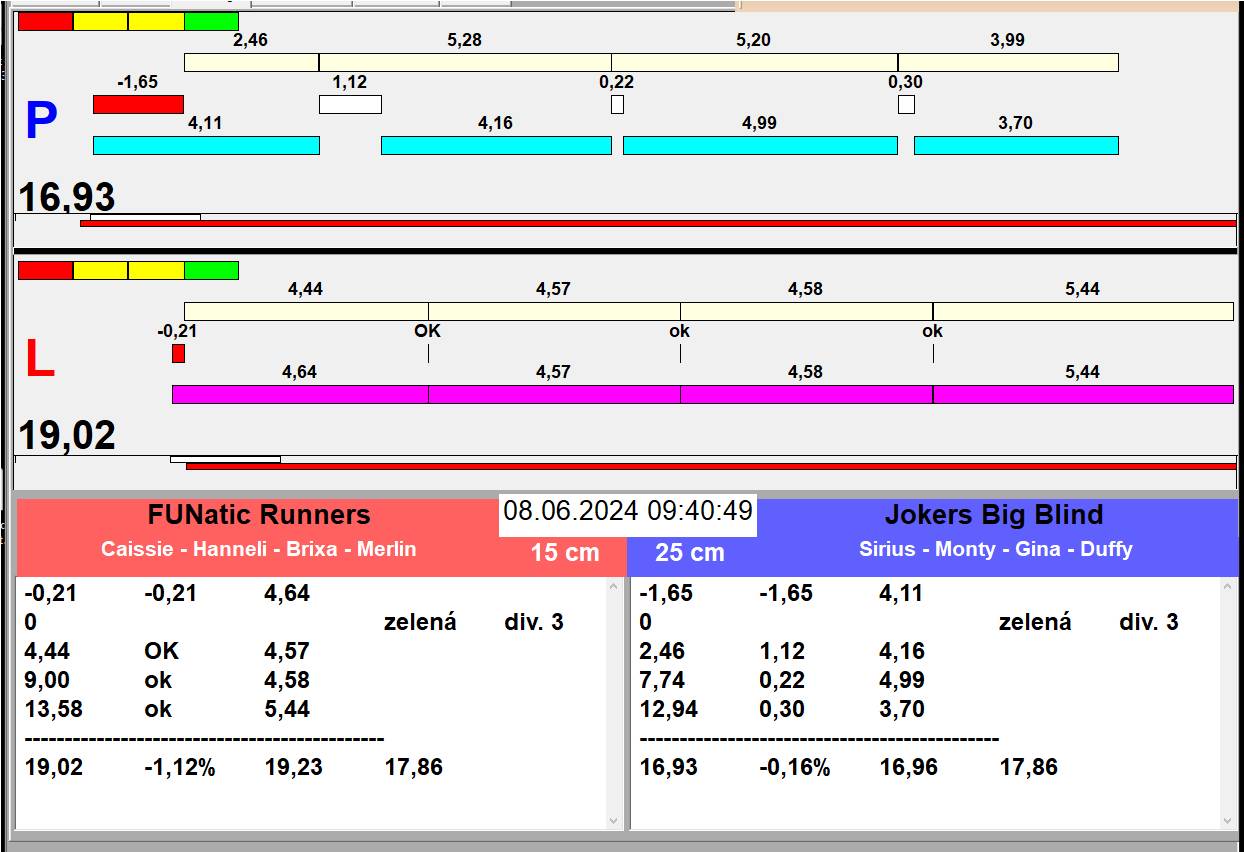The width and height of the screenshot is (1244, 852).
Task: Click the 16,93 total time in lane P
Action: [x=67, y=197]
